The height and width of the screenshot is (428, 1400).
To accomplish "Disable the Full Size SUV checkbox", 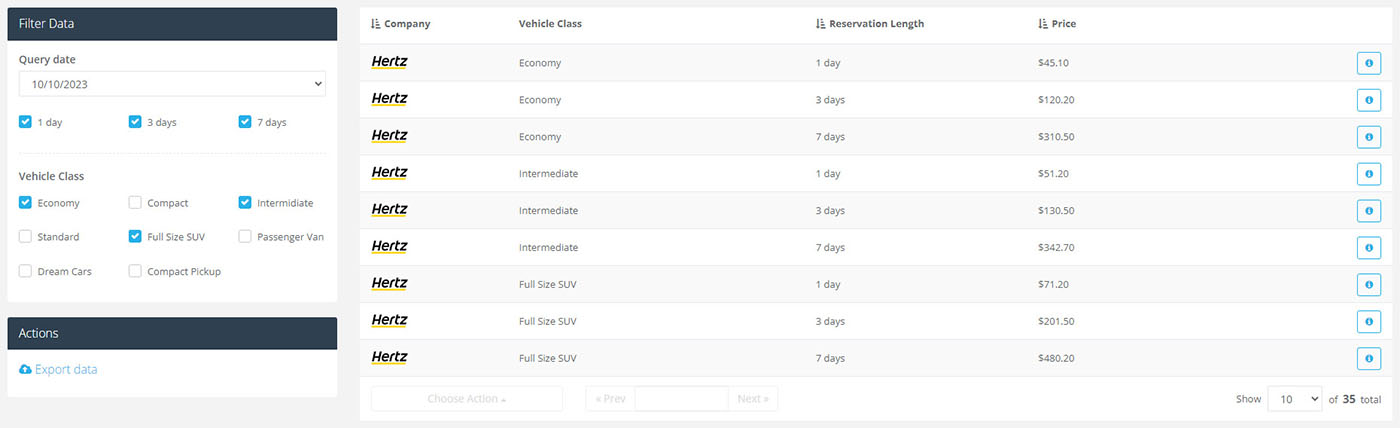I will (x=135, y=237).
